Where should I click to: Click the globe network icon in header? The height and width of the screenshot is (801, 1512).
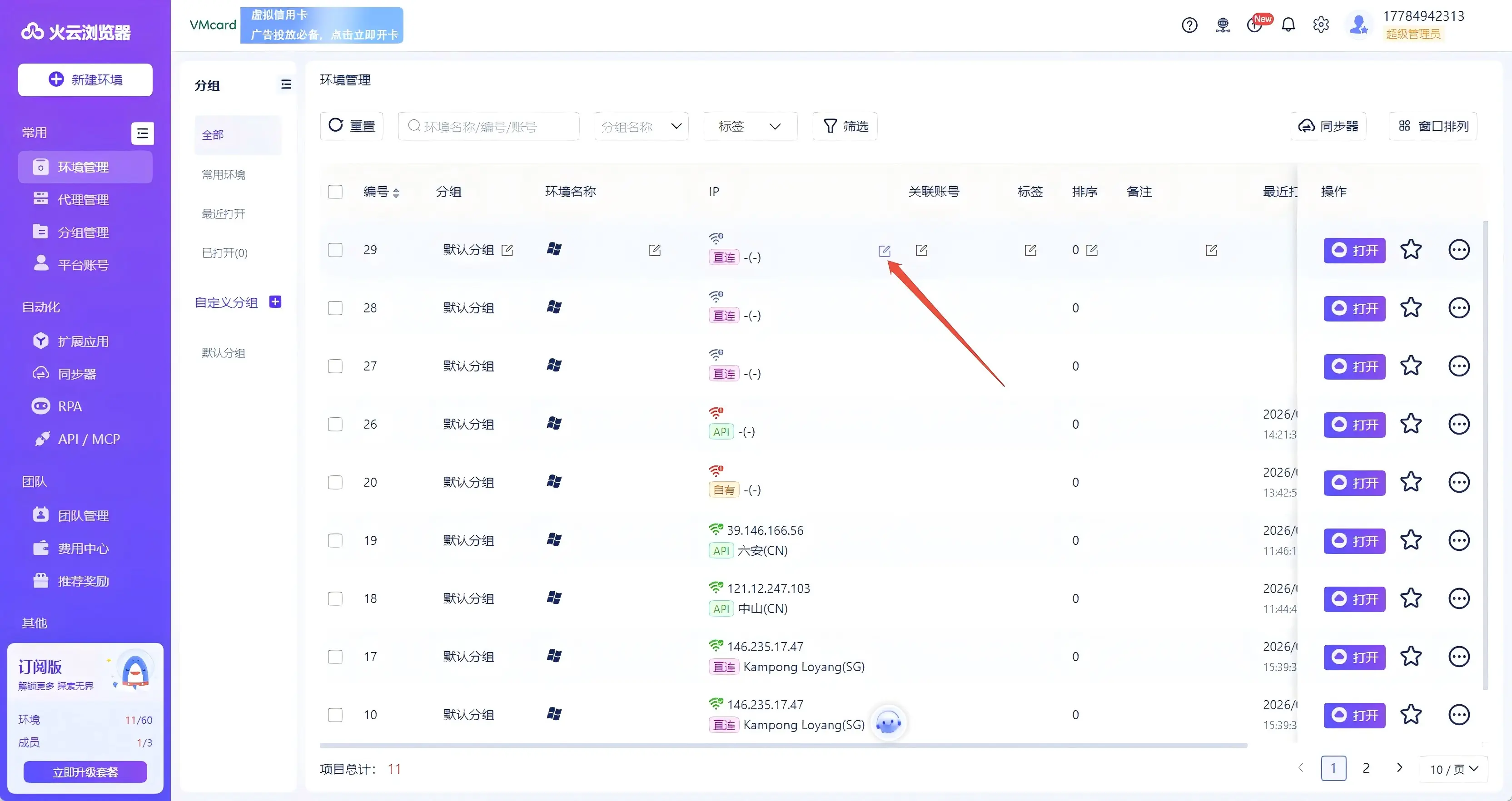click(x=1223, y=25)
